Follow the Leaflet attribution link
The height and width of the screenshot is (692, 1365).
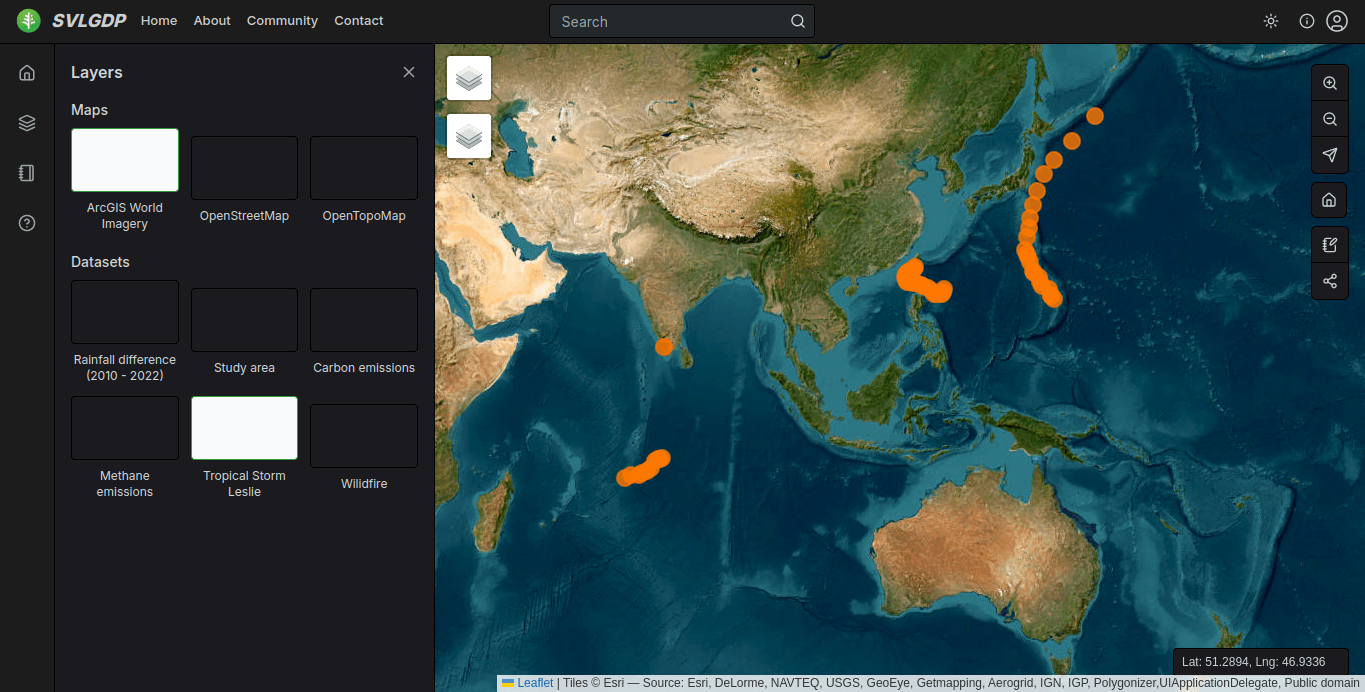[535, 683]
